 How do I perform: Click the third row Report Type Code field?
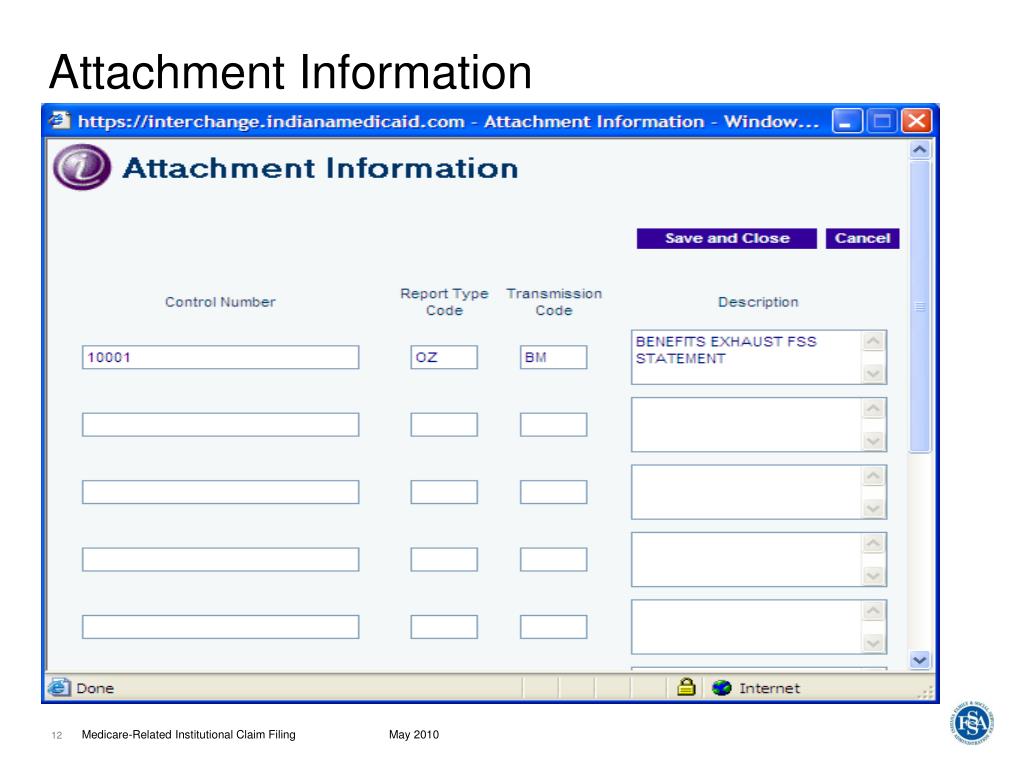(444, 492)
